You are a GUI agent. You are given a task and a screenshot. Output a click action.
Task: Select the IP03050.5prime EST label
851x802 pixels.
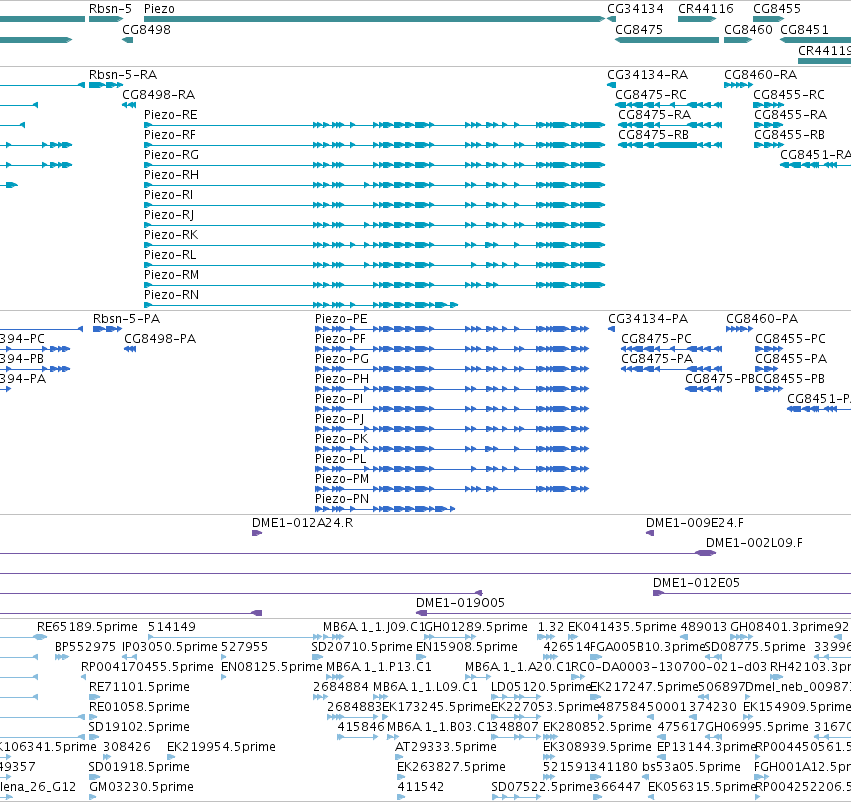click(169, 647)
